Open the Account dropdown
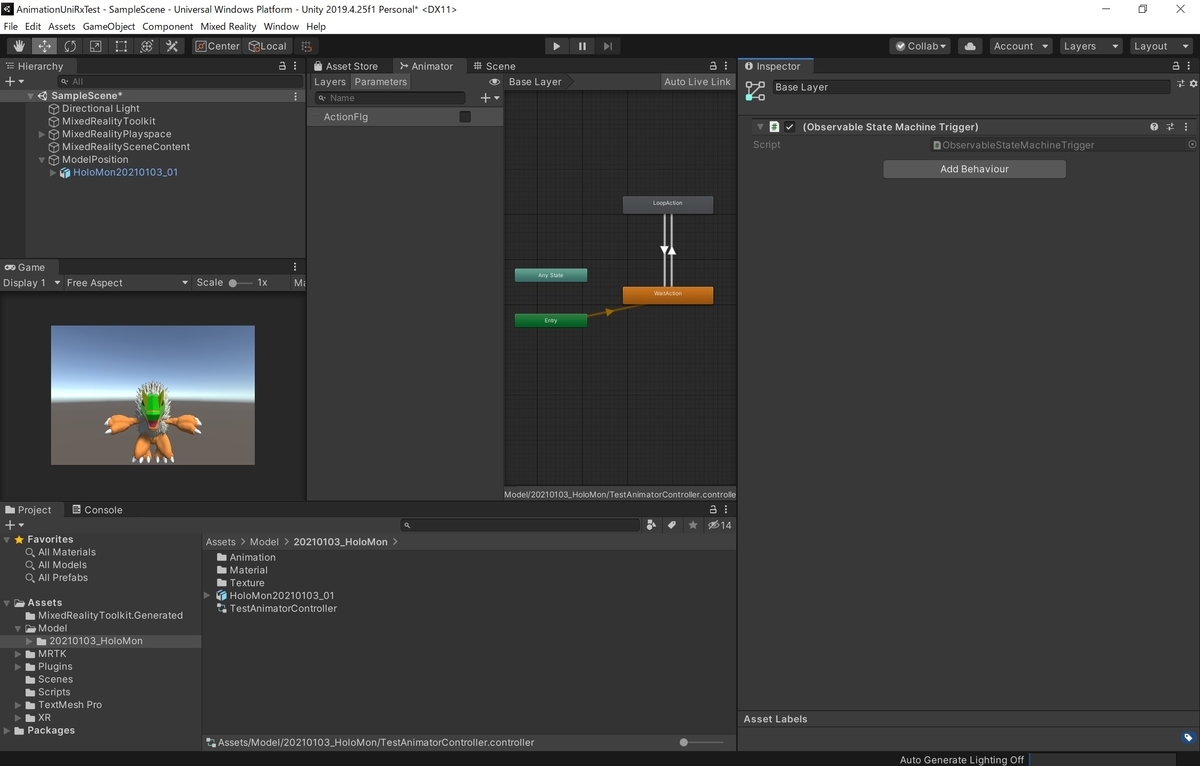Viewport: 1200px width, 766px height. click(1020, 46)
